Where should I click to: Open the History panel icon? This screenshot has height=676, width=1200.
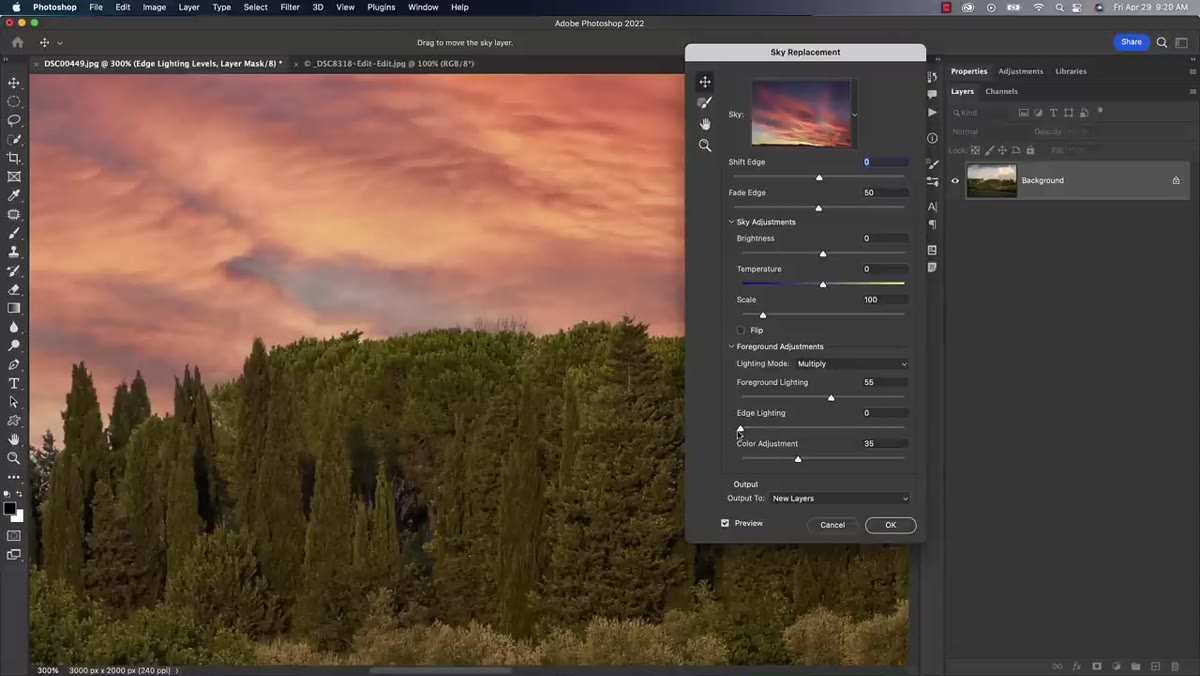pyautogui.click(x=932, y=76)
